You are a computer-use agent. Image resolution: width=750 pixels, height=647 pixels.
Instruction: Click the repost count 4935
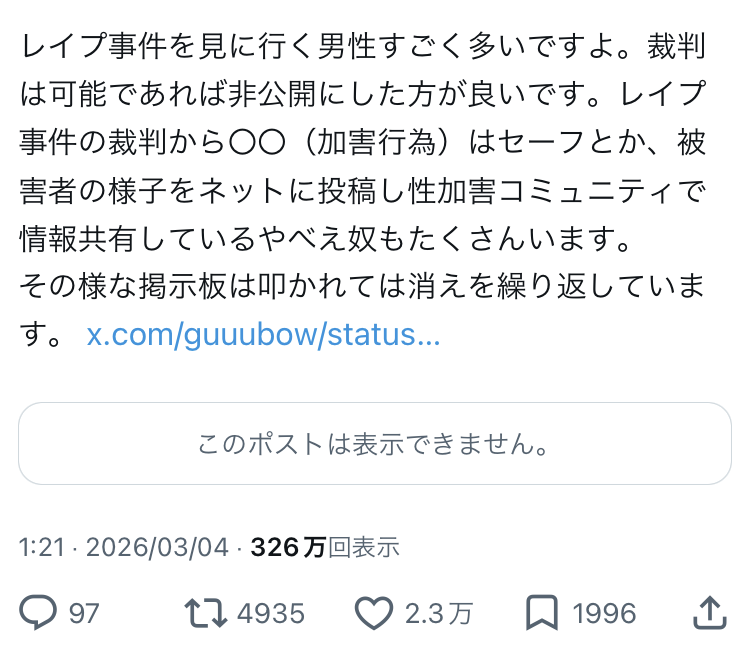(270, 613)
